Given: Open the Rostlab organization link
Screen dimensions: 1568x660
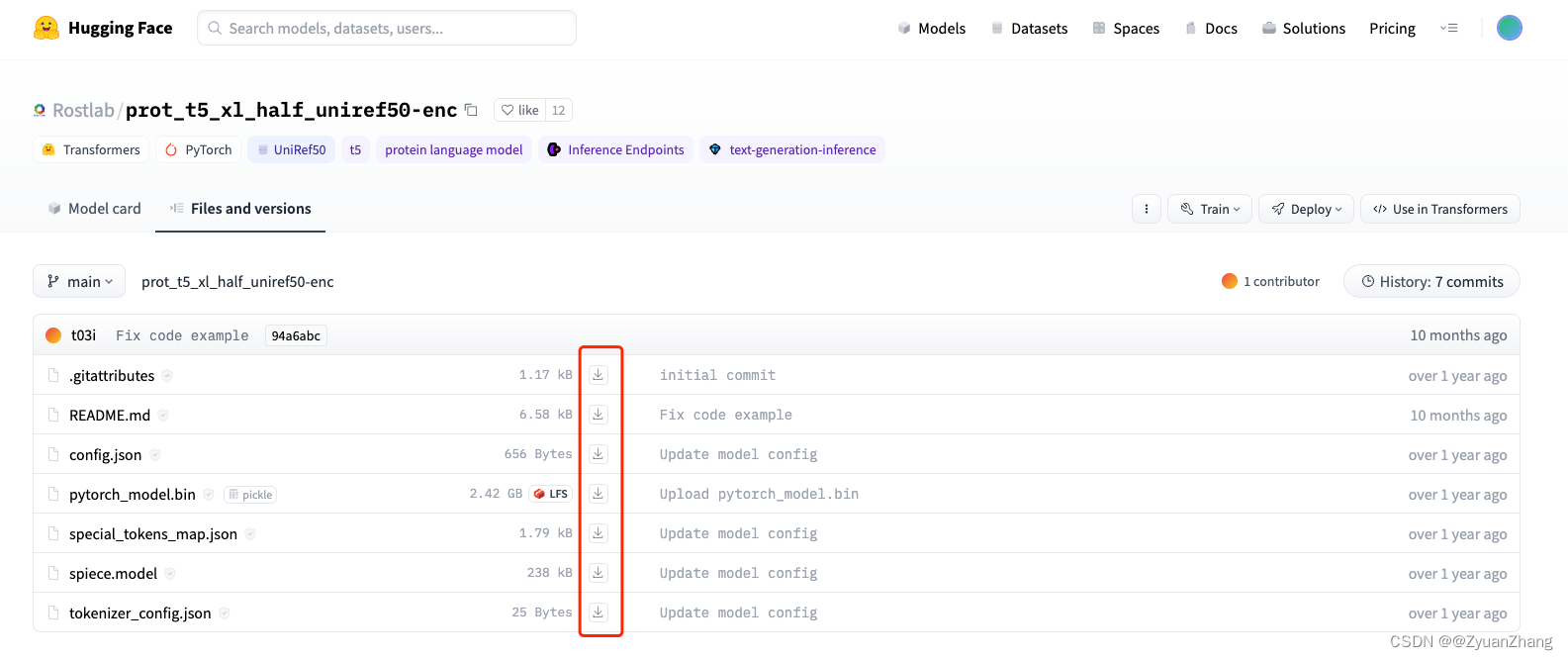Looking at the screenshot, I should click(x=83, y=110).
